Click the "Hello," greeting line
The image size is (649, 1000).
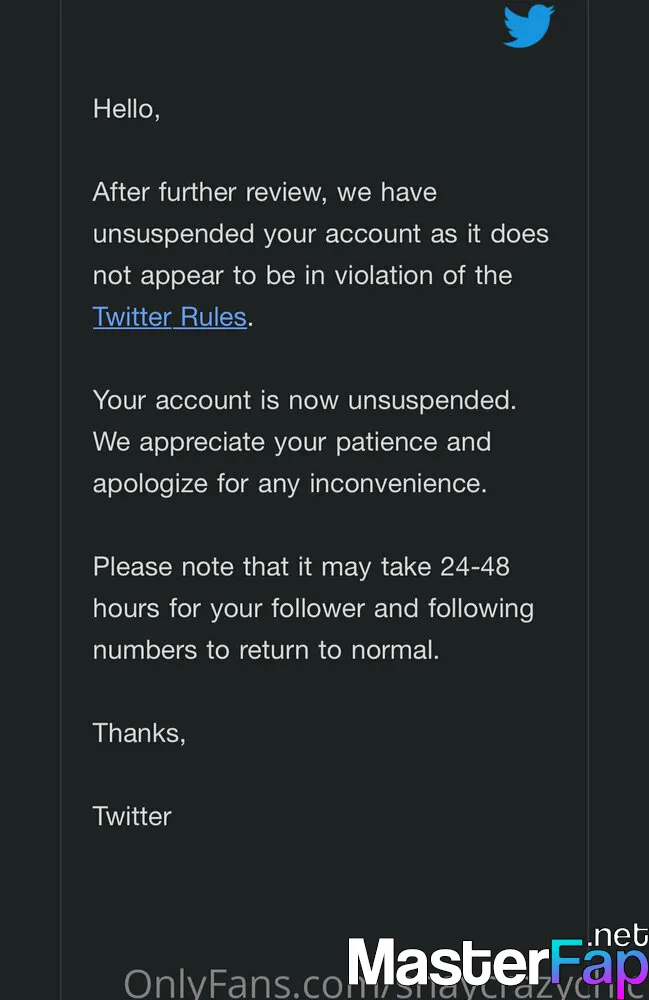(x=126, y=109)
